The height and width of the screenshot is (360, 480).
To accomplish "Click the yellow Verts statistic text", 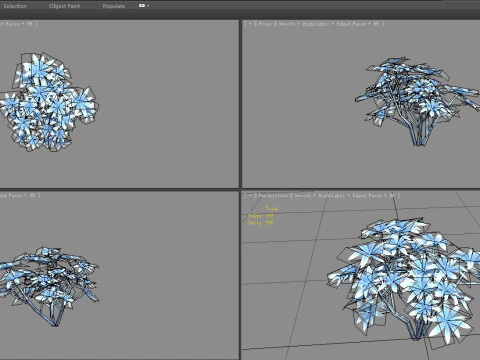I will [261, 223].
